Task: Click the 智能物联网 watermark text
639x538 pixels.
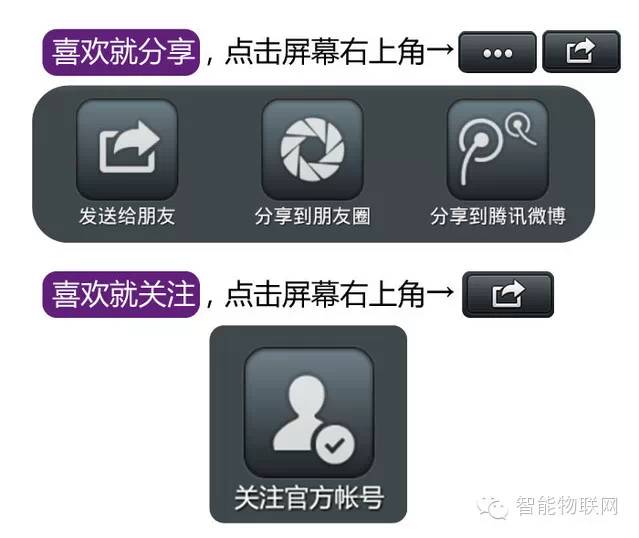Action: (567, 507)
